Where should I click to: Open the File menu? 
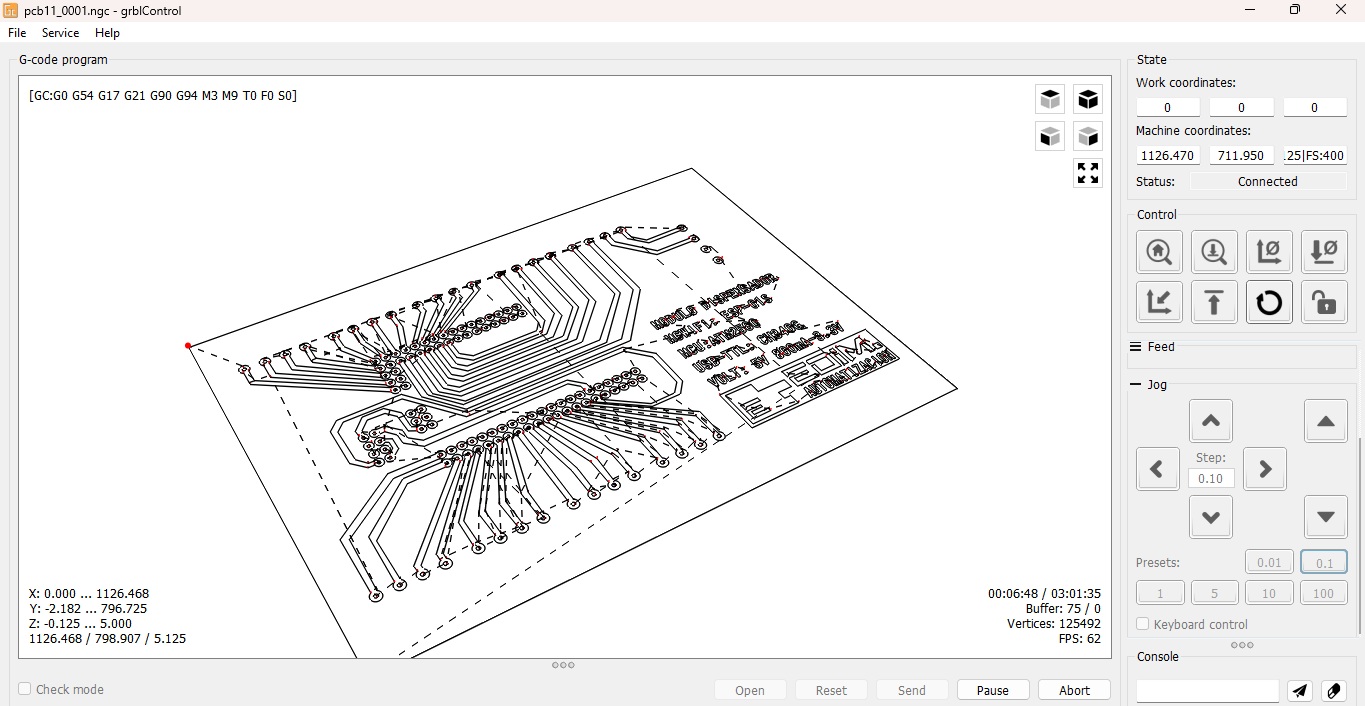point(16,32)
